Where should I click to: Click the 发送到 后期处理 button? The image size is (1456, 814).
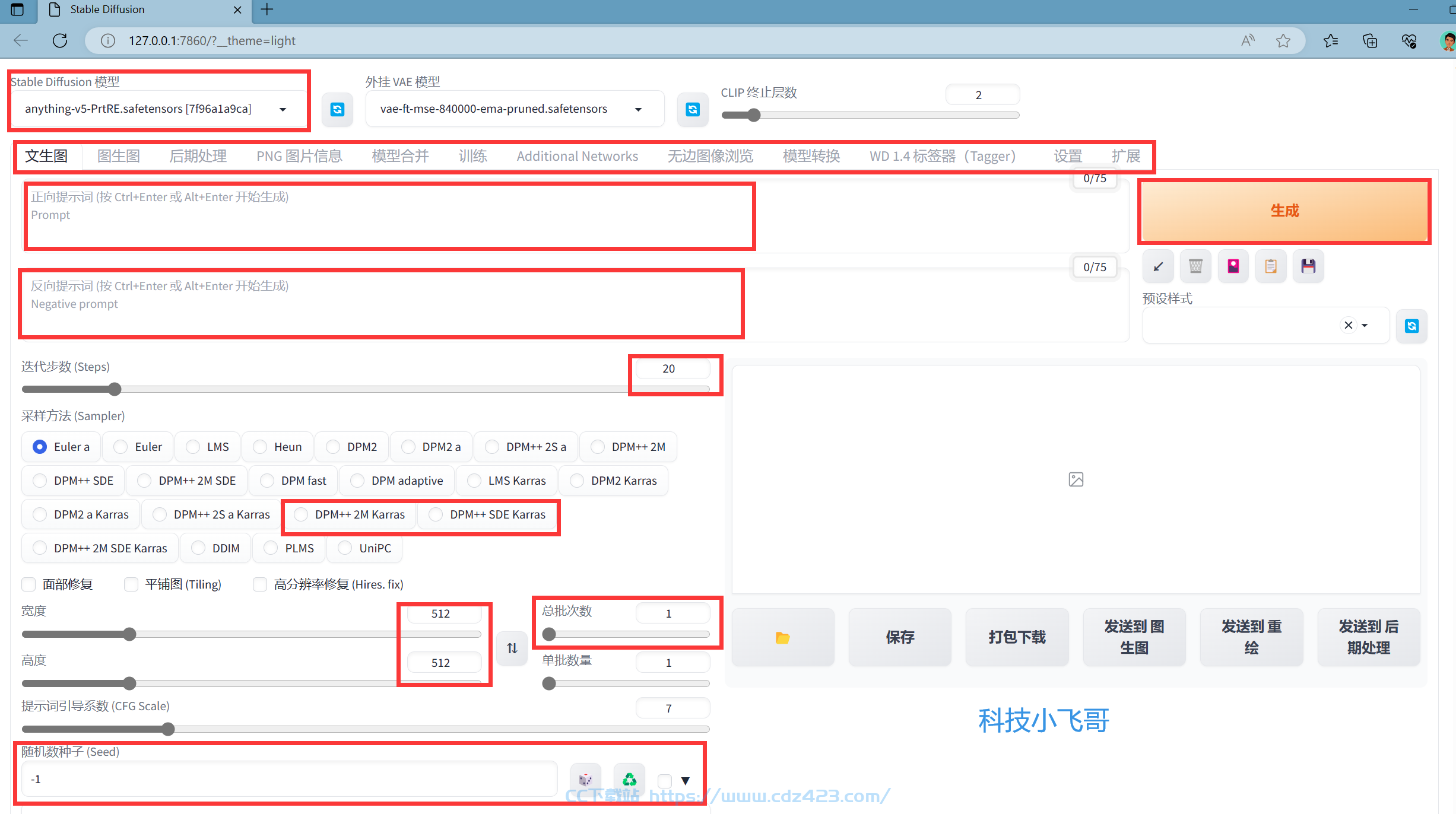(1368, 637)
